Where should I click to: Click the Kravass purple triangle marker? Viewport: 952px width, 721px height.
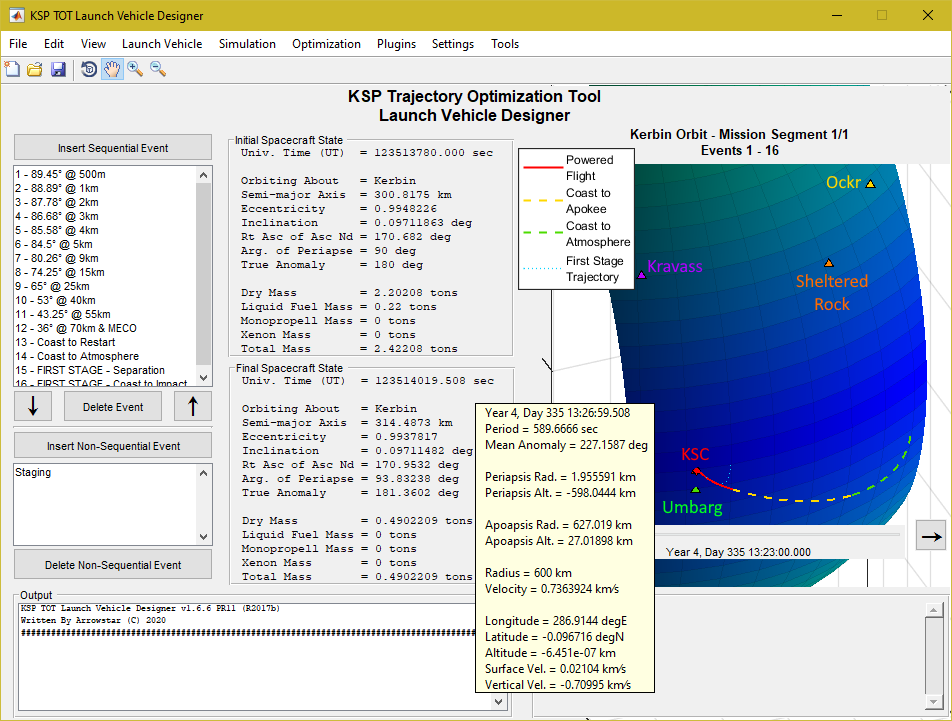click(642, 276)
